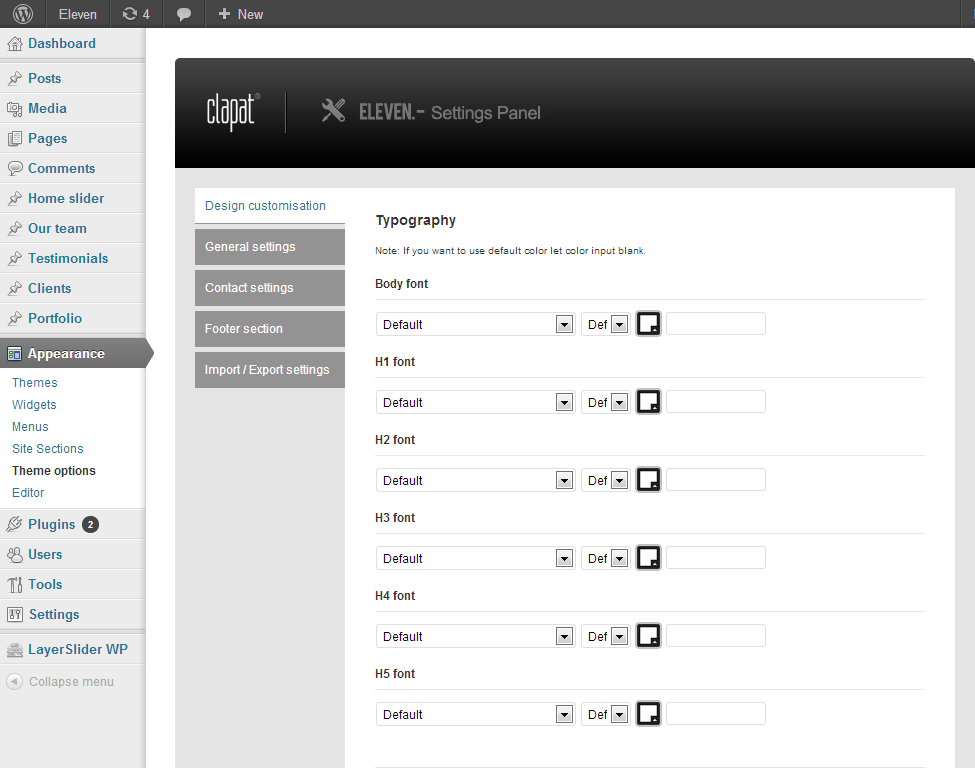This screenshot has height=768, width=975.
Task: Click the Tools icon in sidebar
Action: click(x=15, y=585)
